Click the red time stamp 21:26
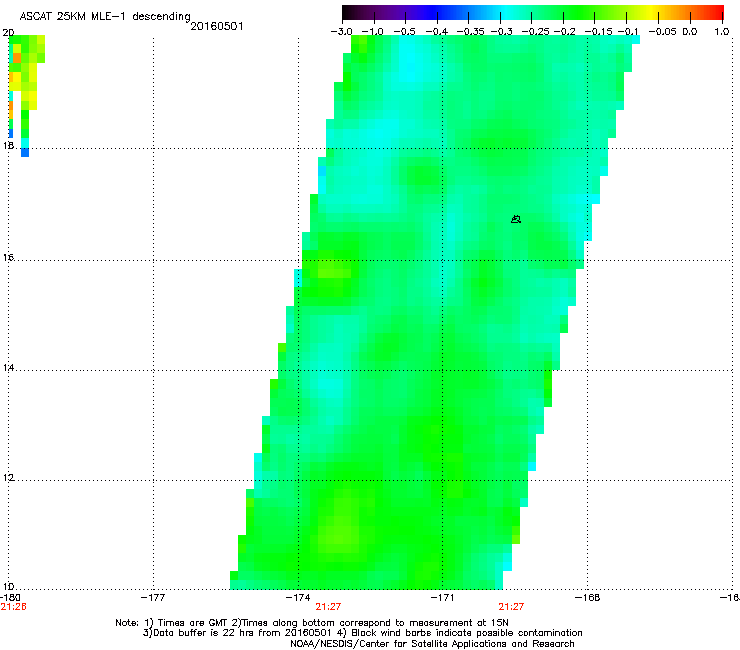This screenshot has height=650, width=740. (13, 607)
